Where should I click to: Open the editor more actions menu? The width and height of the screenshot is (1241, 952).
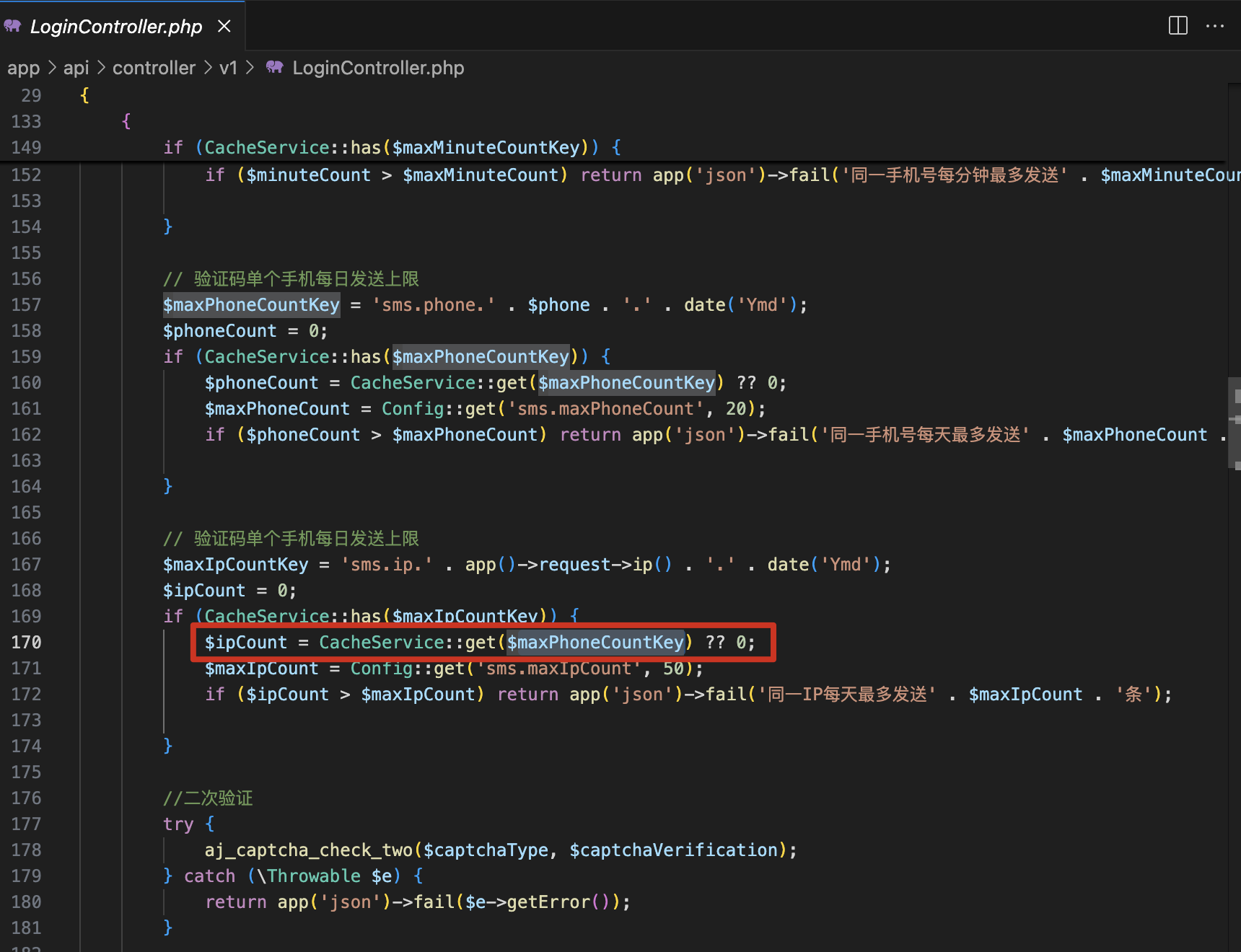tap(1215, 26)
